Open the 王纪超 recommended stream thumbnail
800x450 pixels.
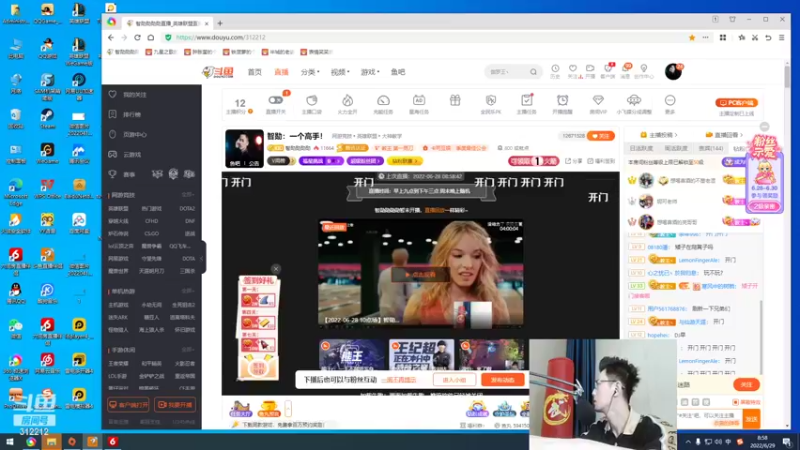421,354
